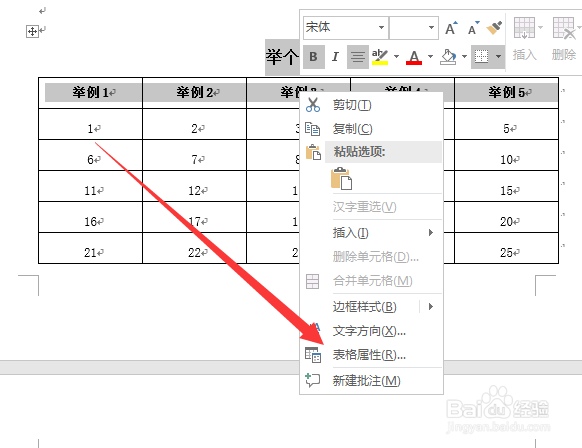The image size is (582, 448).
Task: Click table cell containing 25
Action: click(x=506, y=248)
